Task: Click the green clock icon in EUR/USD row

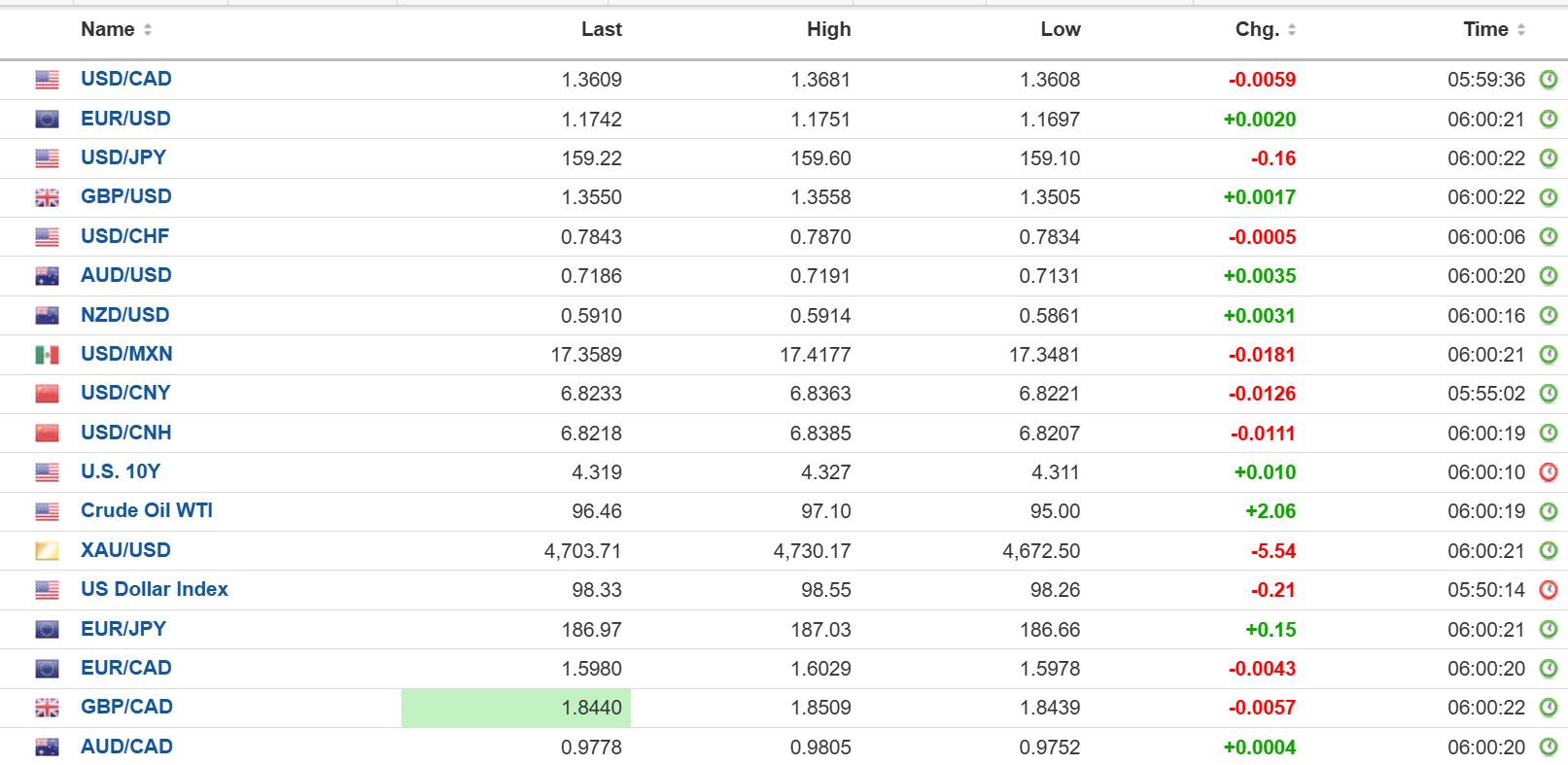Action: (x=1549, y=120)
